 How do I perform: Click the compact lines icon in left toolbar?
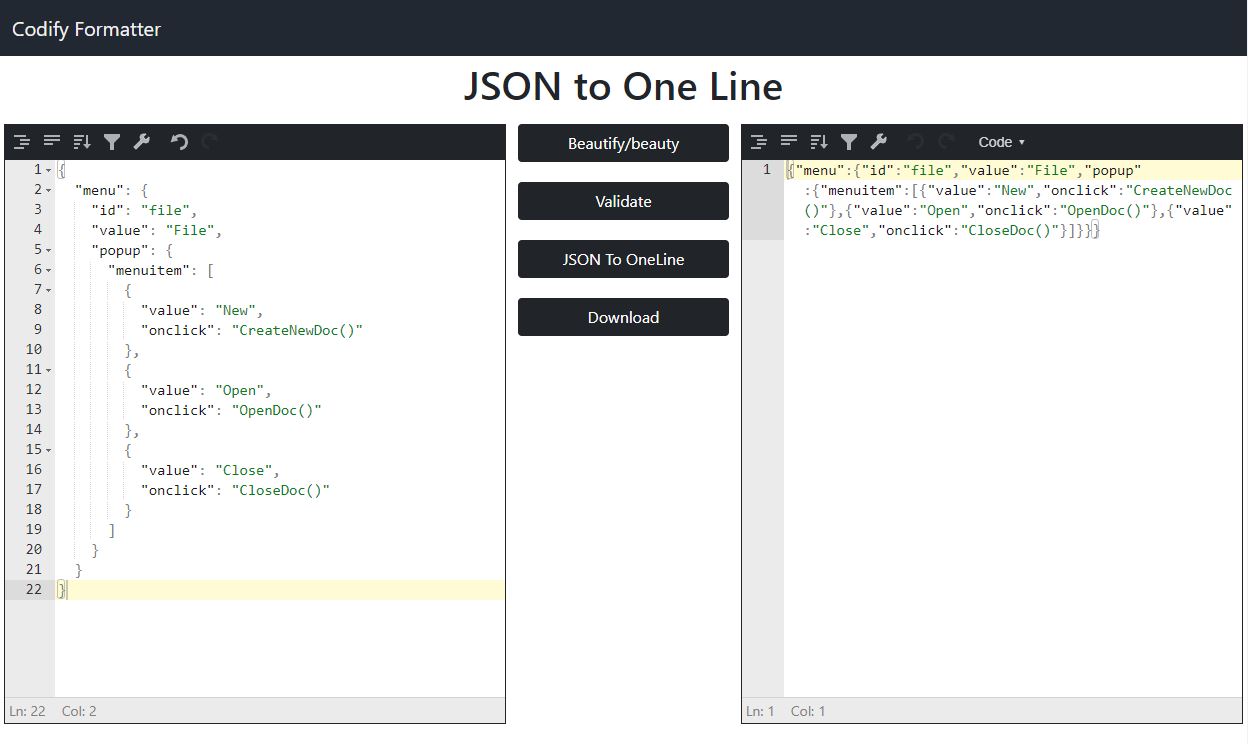tap(52, 142)
